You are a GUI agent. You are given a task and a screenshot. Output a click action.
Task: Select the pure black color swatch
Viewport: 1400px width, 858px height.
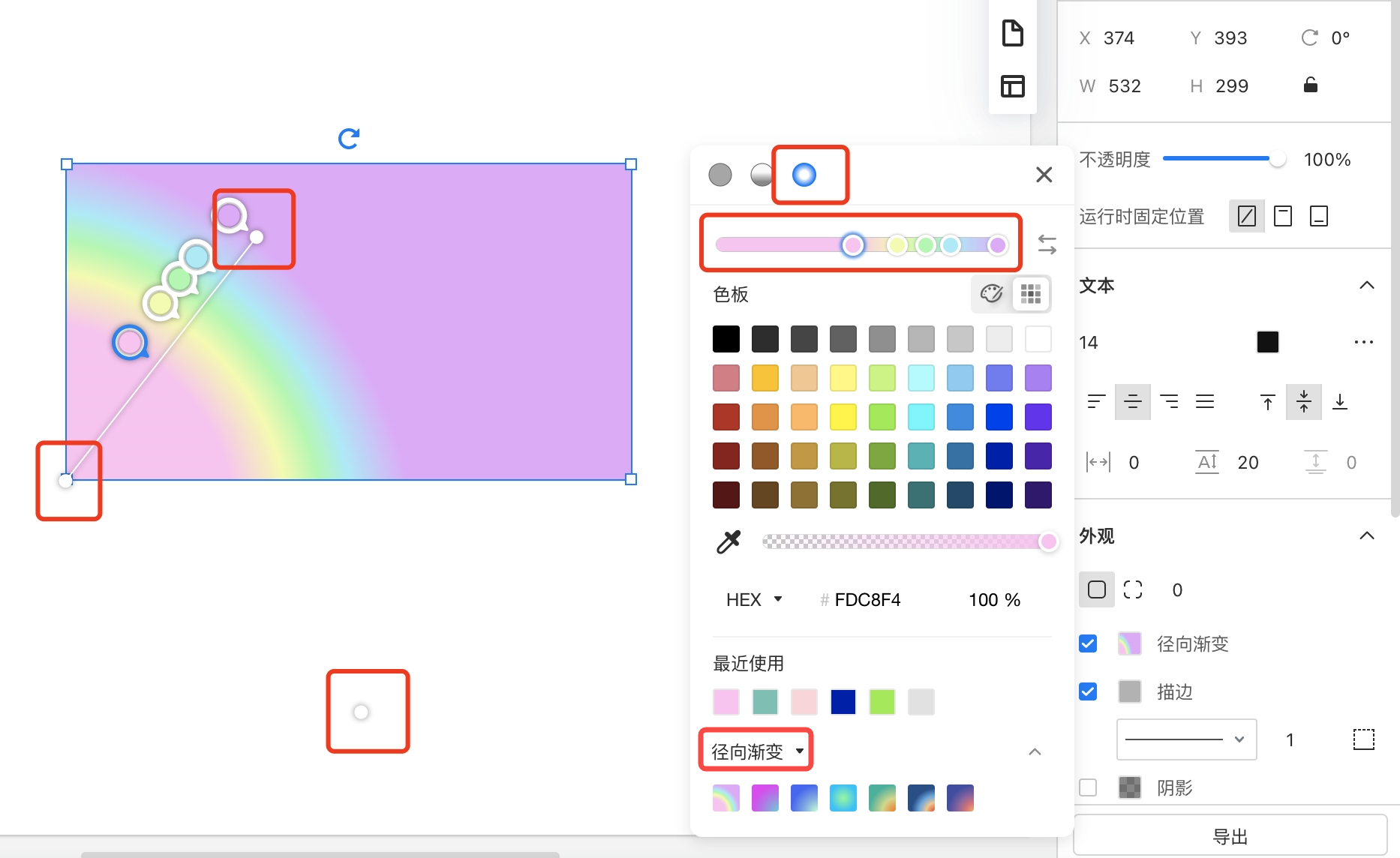[726, 339]
